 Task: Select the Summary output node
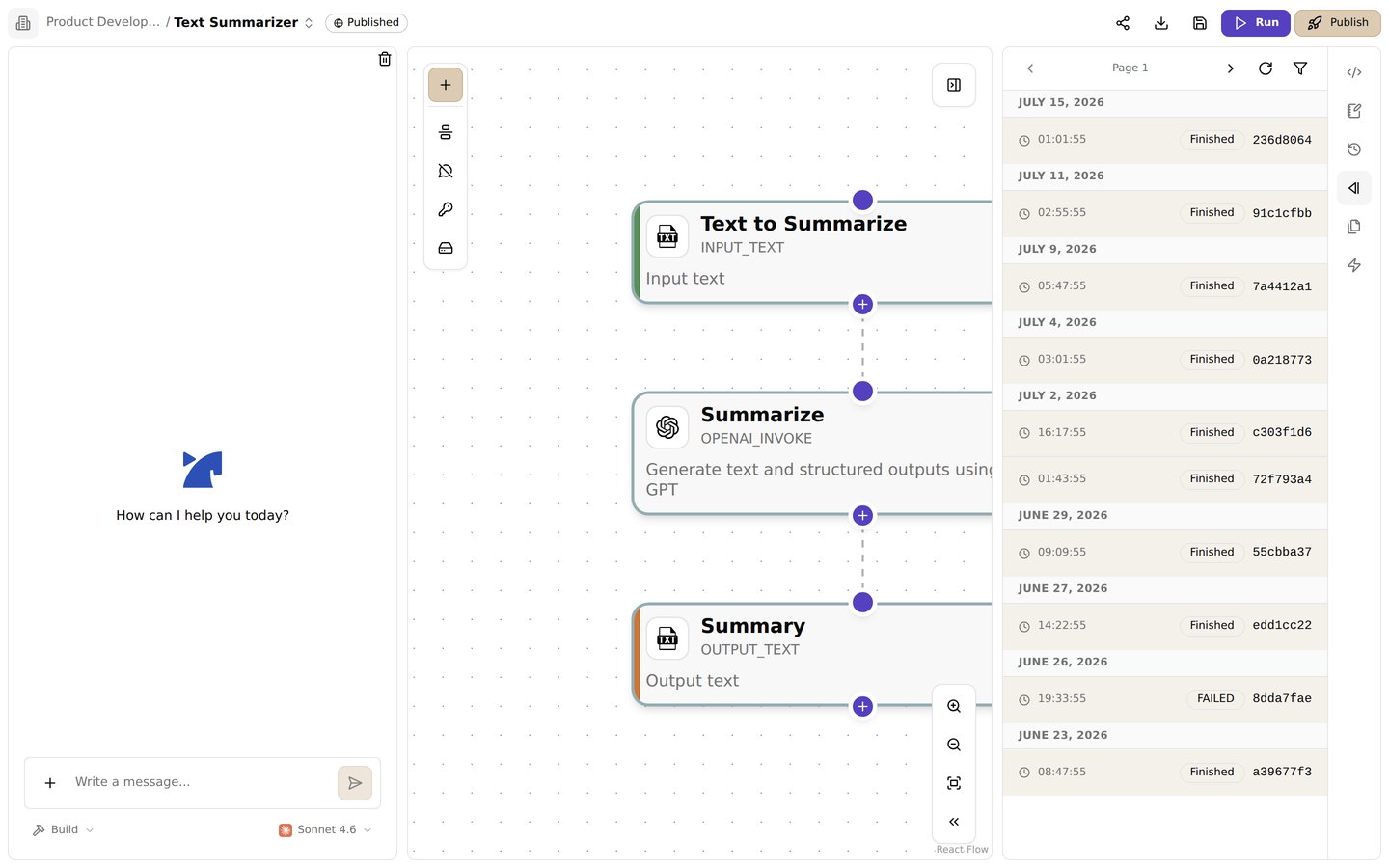pyautogui.click(x=812, y=654)
